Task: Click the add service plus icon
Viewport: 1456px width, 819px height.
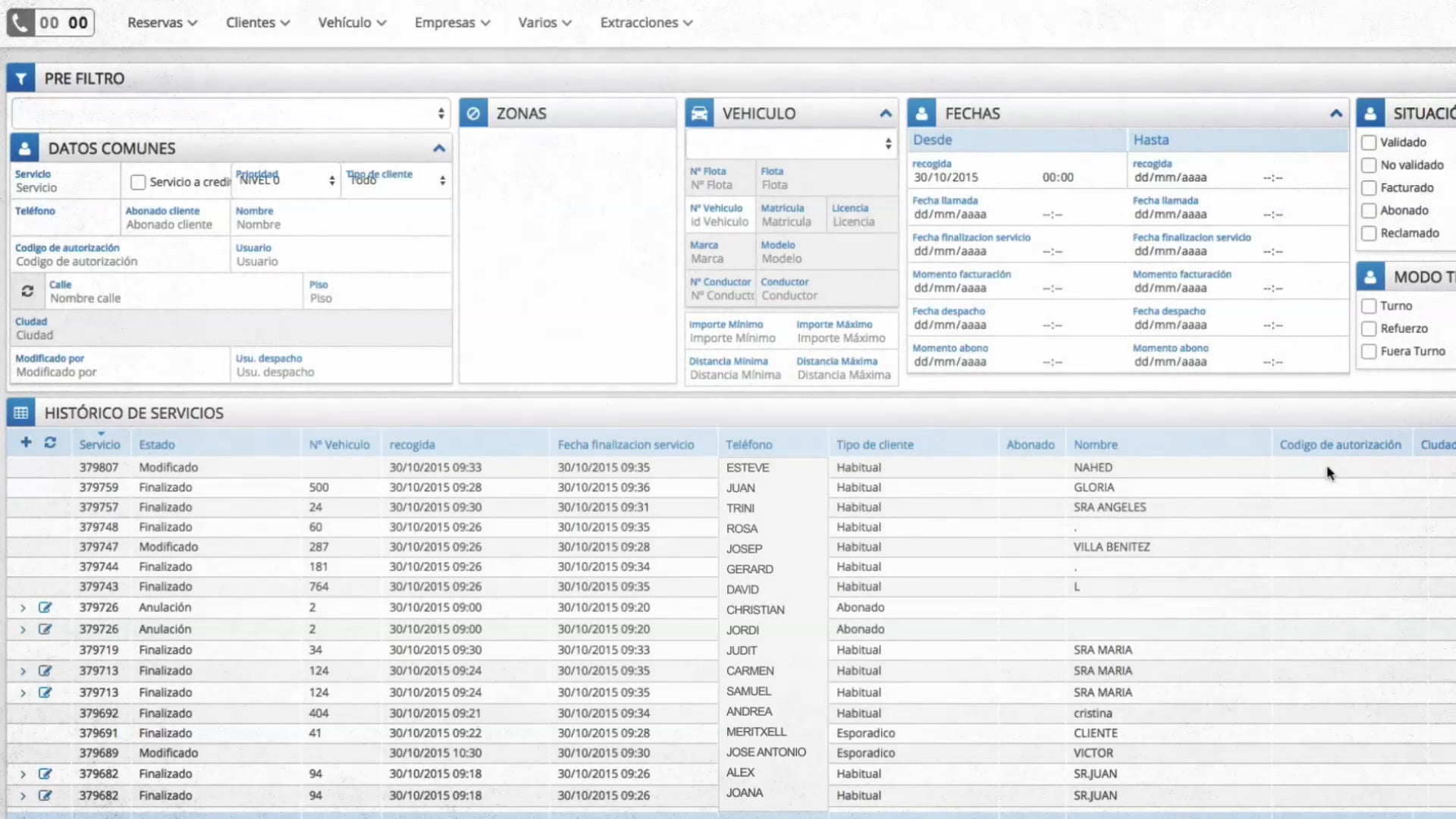Action: coord(26,442)
